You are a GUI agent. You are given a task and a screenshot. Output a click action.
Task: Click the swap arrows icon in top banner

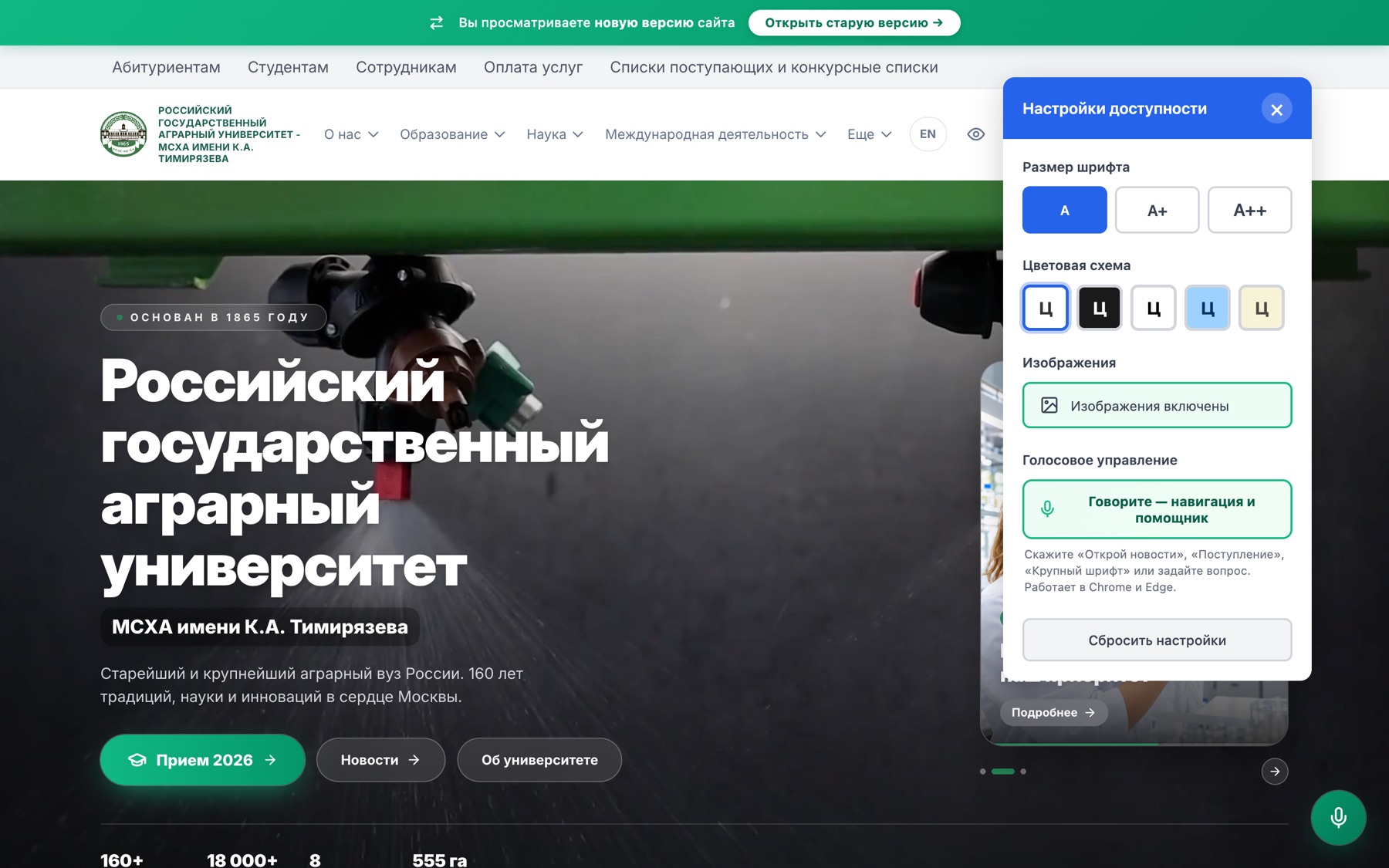click(x=437, y=22)
